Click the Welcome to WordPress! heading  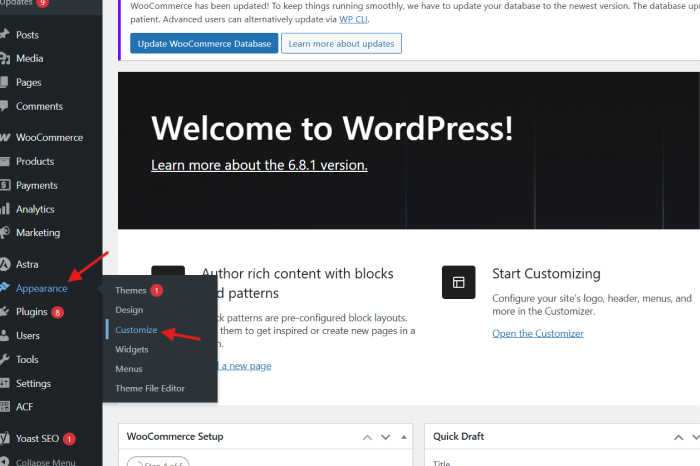332,129
